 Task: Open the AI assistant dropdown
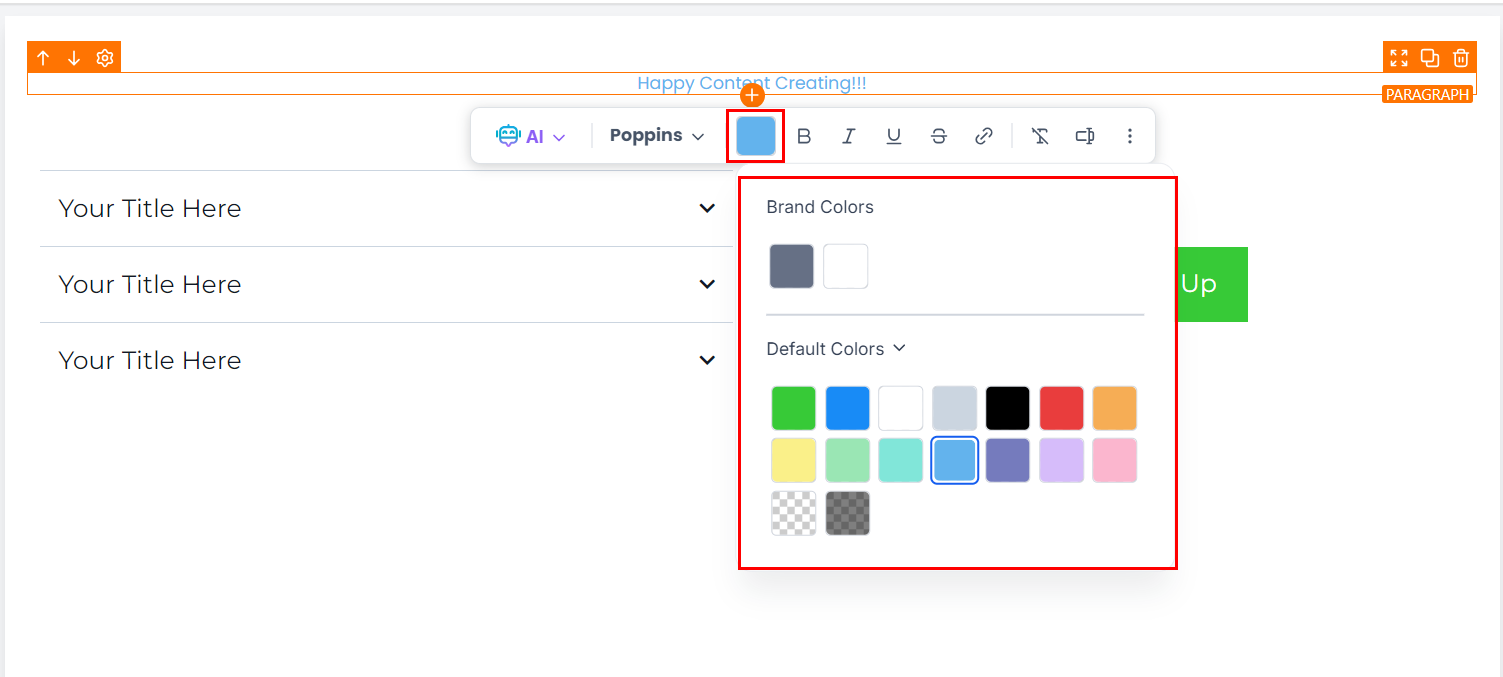pyautogui.click(x=531, y=136)
